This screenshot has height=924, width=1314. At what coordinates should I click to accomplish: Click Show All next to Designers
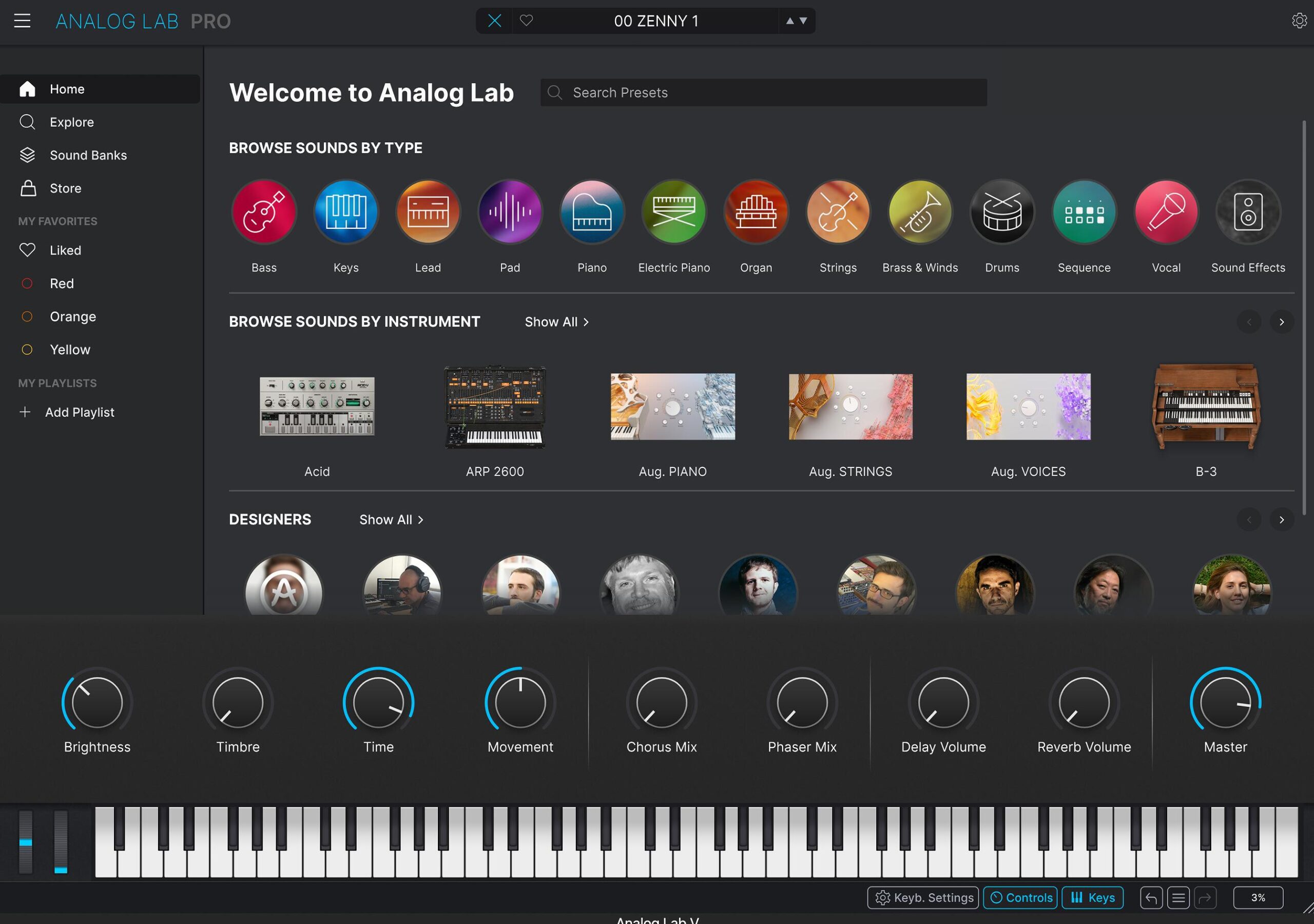[x=391, y=520]
